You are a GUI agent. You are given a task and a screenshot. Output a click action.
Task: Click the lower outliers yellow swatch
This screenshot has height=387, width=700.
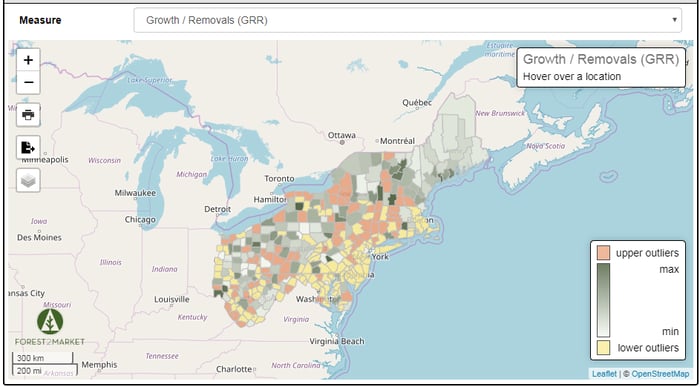604,347
